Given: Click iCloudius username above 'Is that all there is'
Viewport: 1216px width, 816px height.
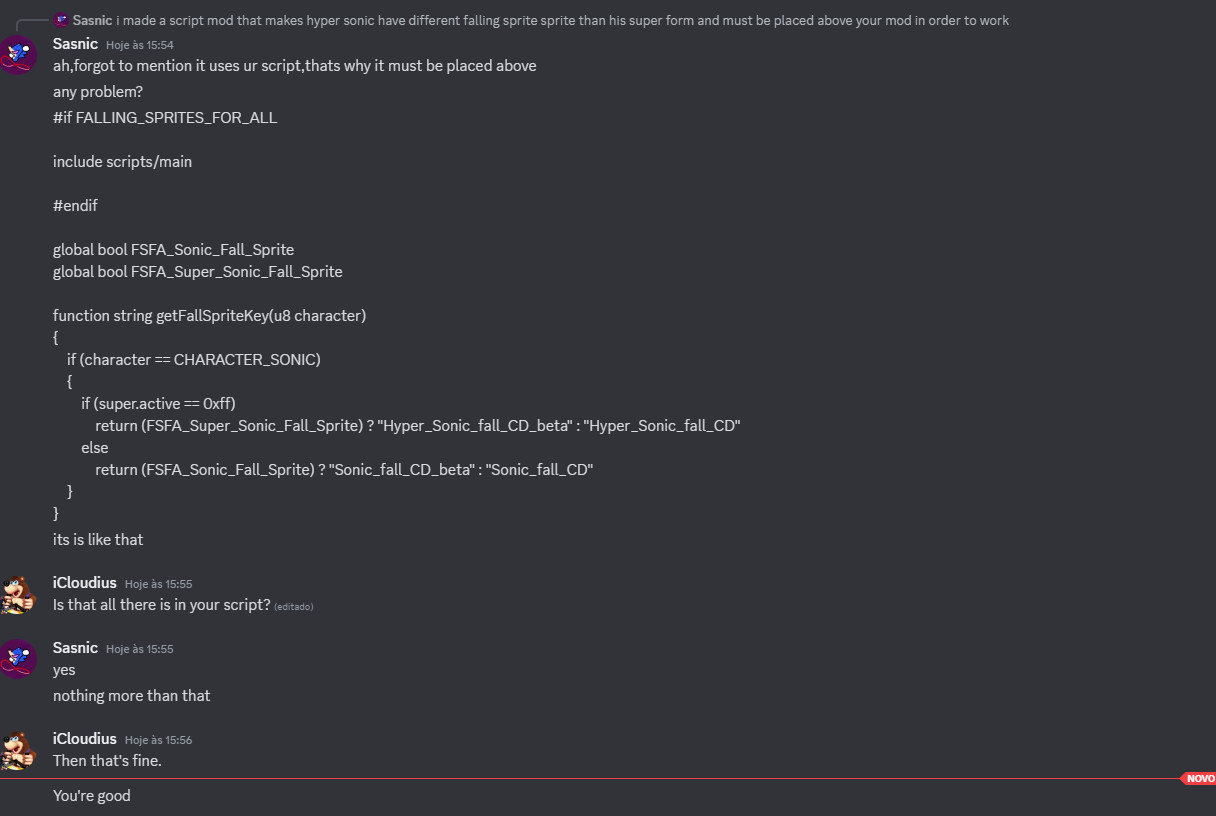Looking at the screenshot, I should [x=85, y=583].
